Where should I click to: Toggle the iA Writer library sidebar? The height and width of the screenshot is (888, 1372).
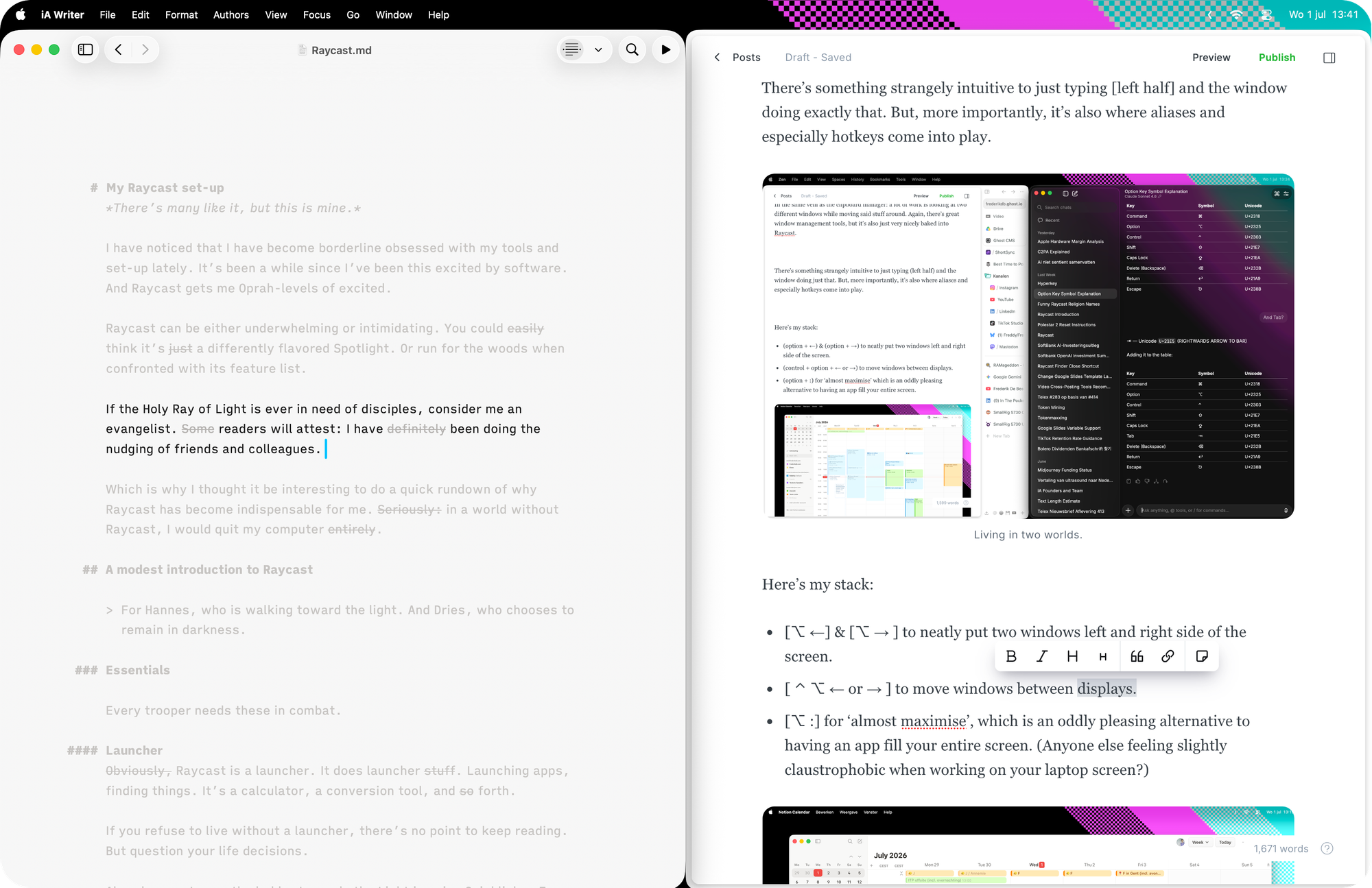(x=86, y=49)
